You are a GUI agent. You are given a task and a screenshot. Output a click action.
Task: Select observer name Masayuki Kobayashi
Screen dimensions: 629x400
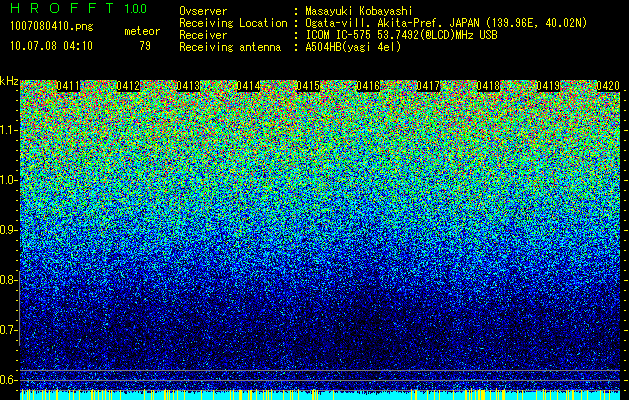click(359, 11)
